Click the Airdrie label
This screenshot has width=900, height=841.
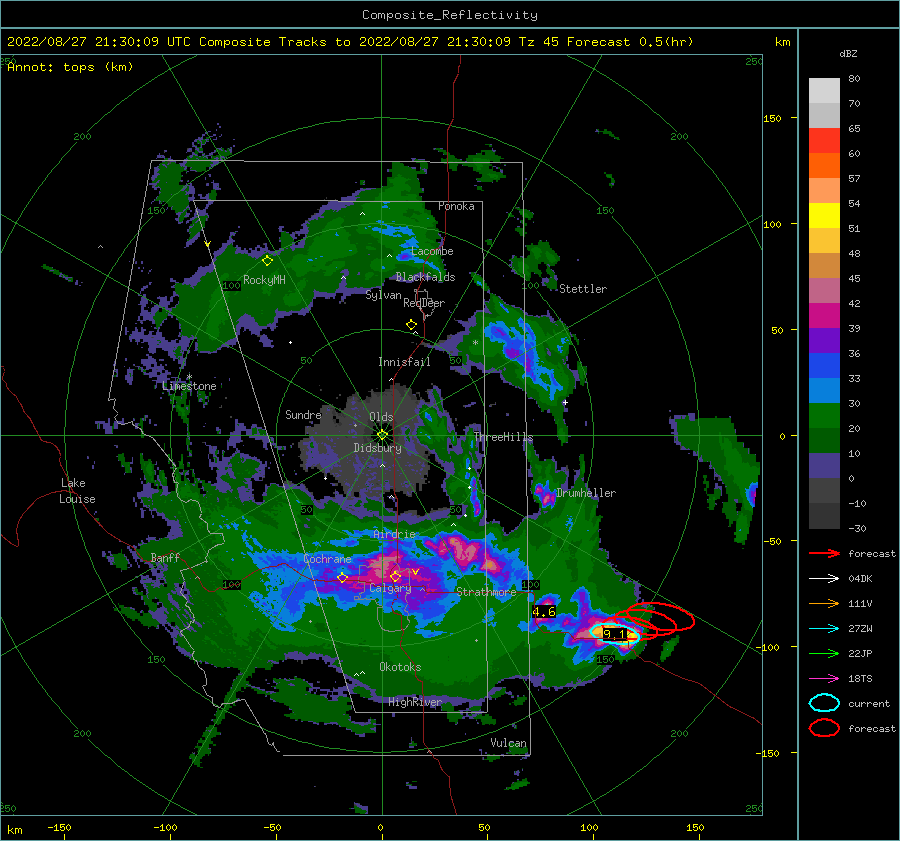click(394, 534)
